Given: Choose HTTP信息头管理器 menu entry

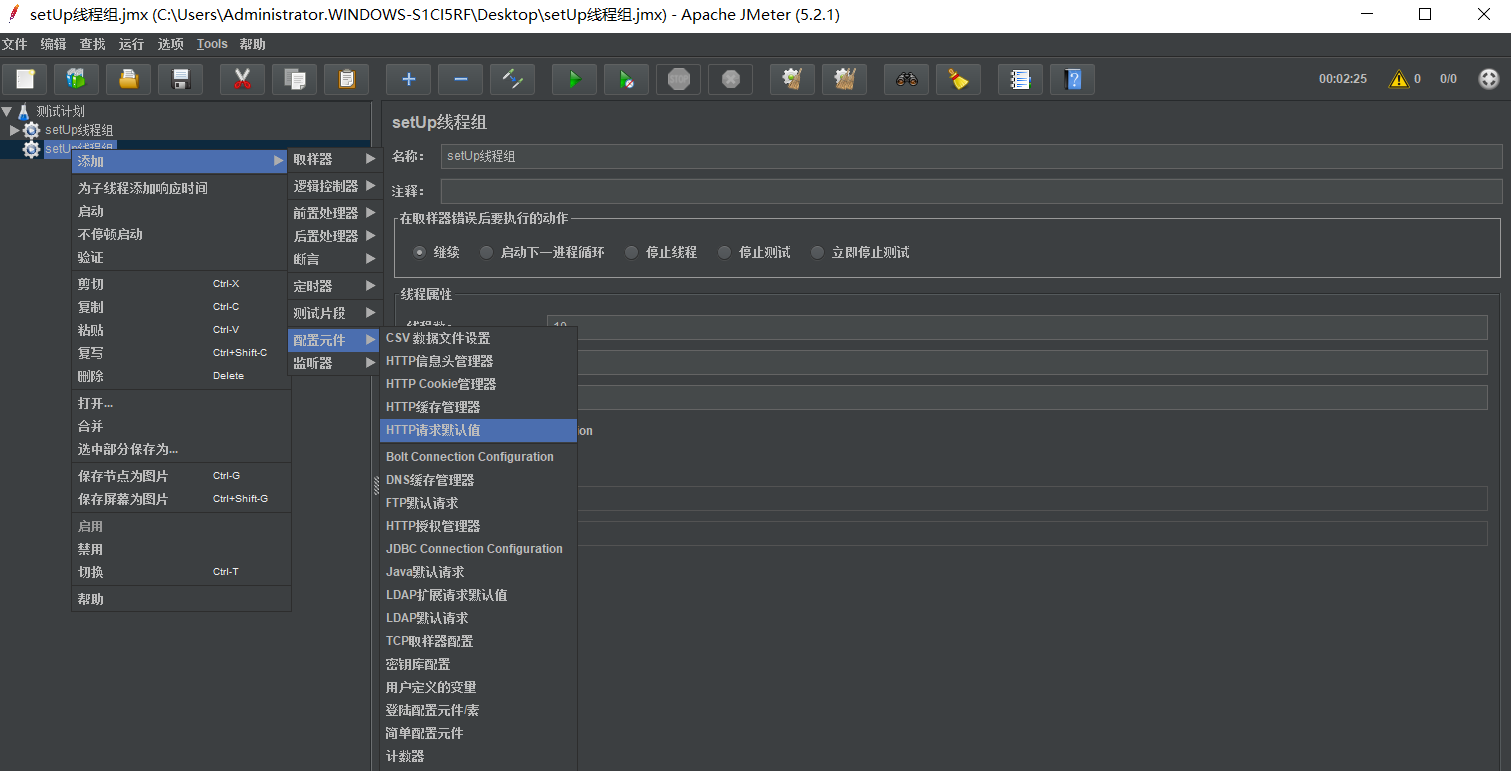Looking at the screenshot, I should tap(479, 361).
